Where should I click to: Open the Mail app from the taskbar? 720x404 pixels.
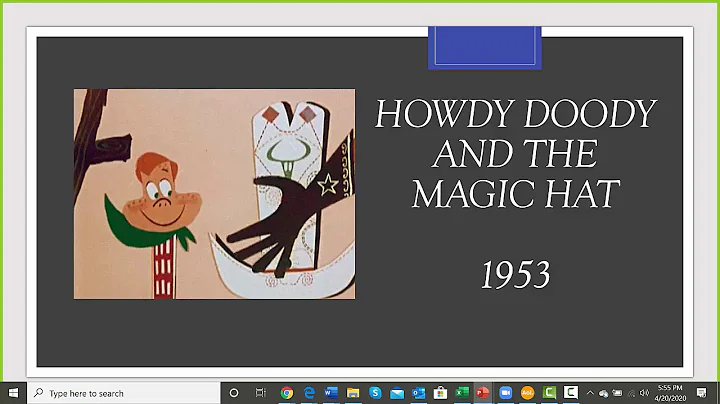397,393
